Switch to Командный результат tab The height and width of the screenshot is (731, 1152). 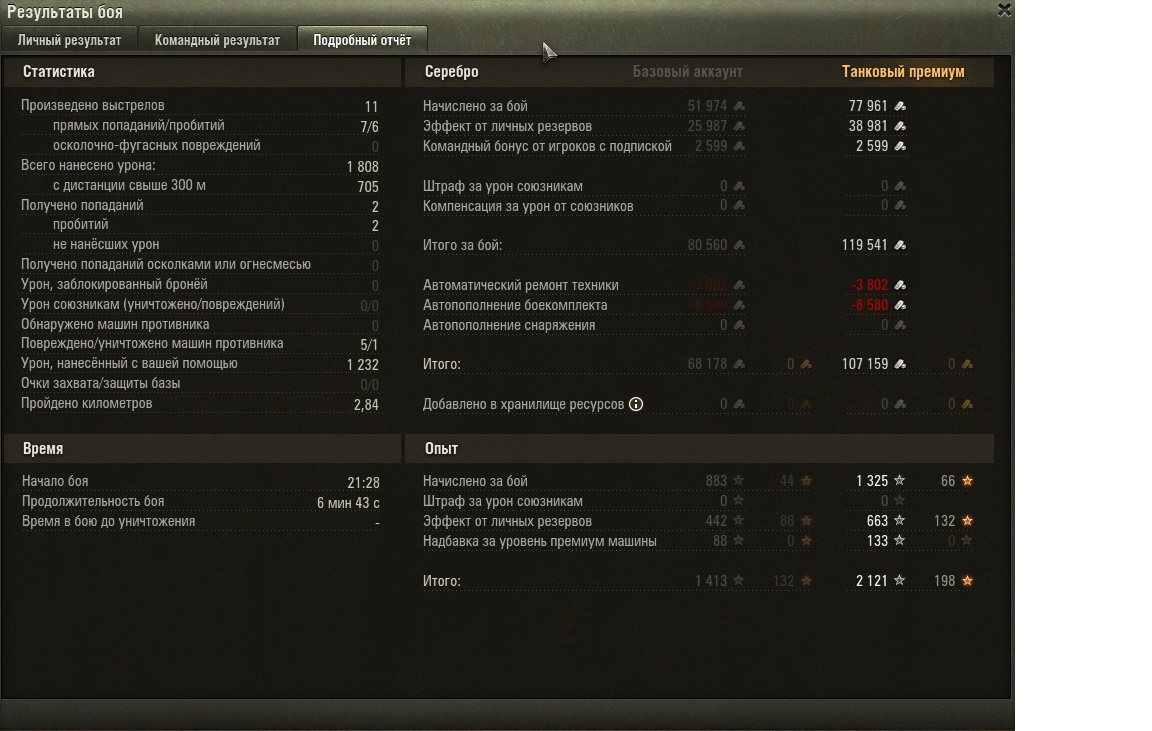pyautogui.click(x=217, y=40)
